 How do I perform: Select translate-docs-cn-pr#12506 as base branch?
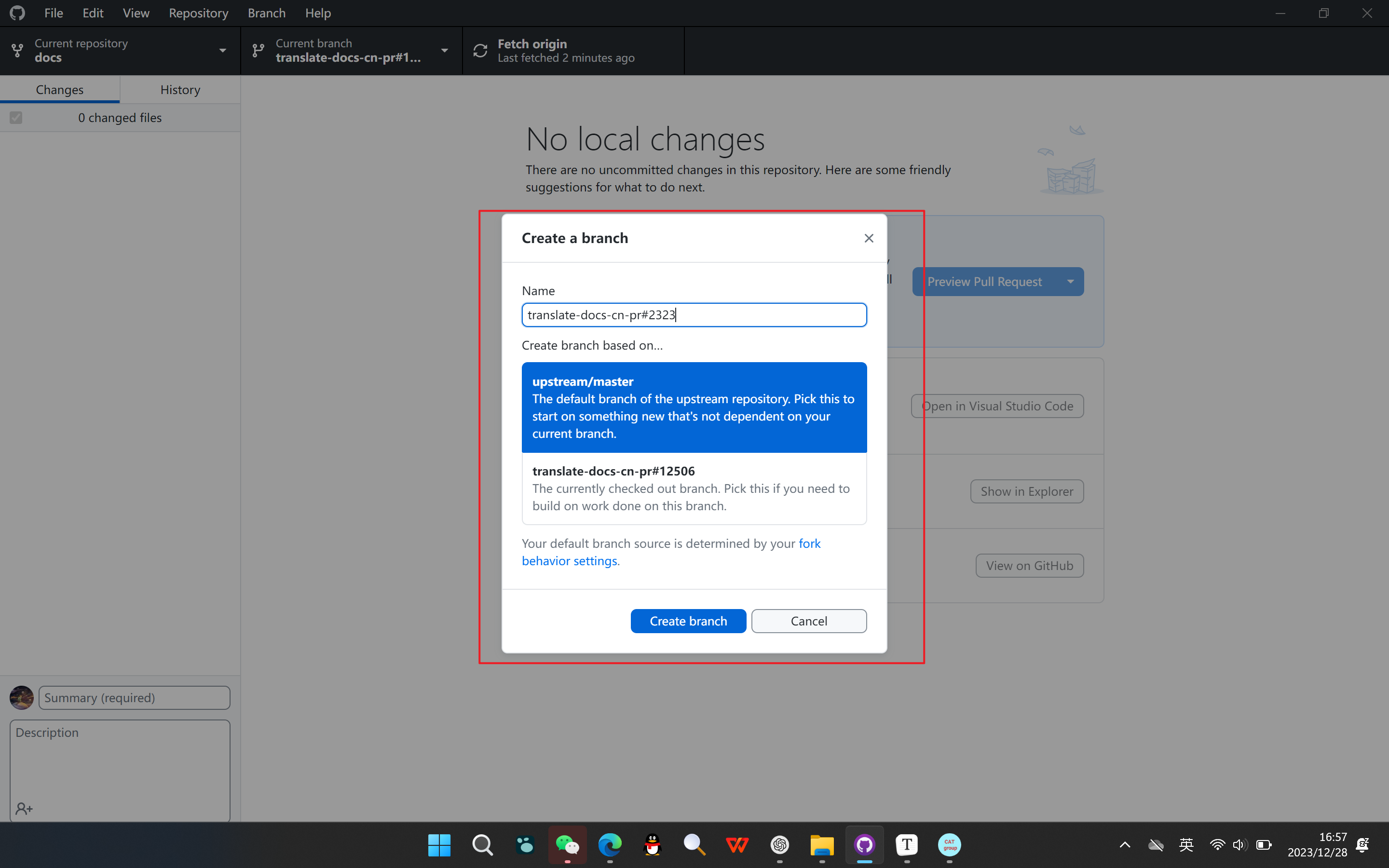coord(694,488)
